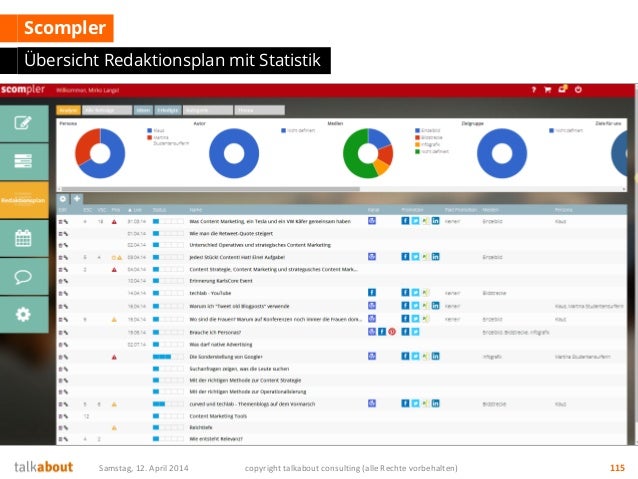Click Facebook Kanal icon in 'techlab - YouTube' row
Viewport: 638px width, 479px height.
point(372,293)
